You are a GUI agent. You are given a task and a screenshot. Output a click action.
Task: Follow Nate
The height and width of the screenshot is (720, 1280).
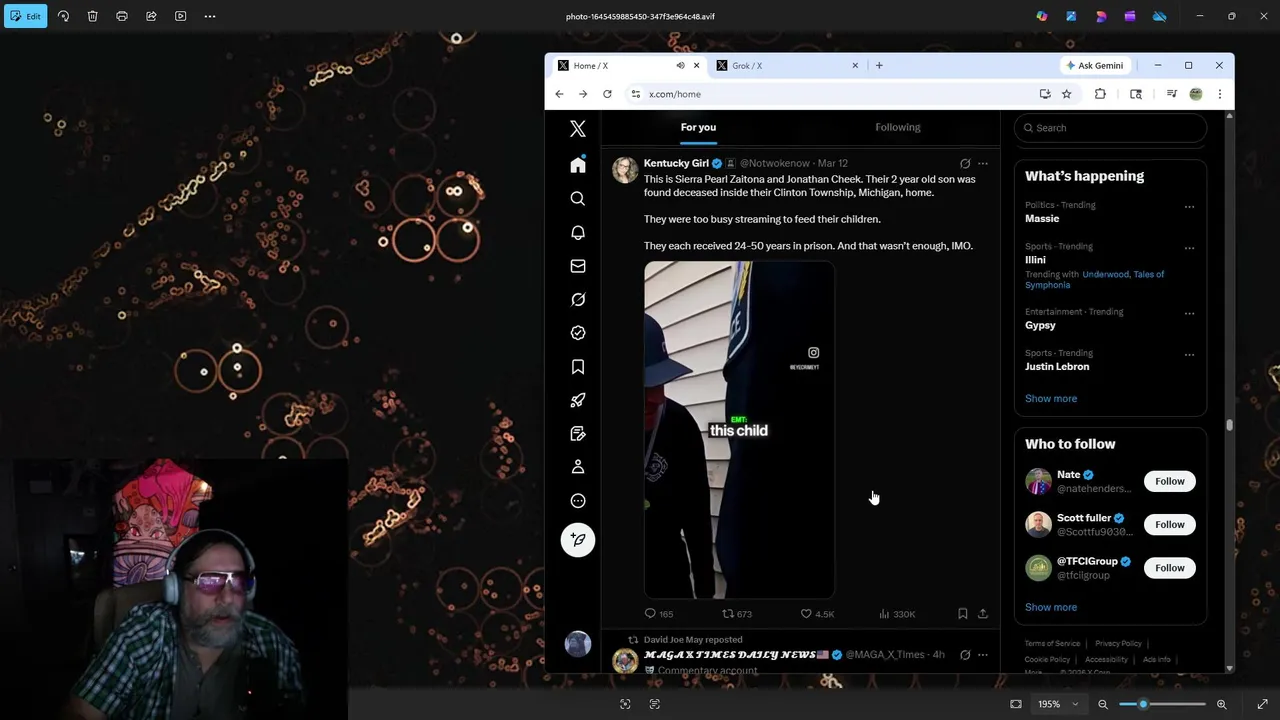(x=1169, y=482)
